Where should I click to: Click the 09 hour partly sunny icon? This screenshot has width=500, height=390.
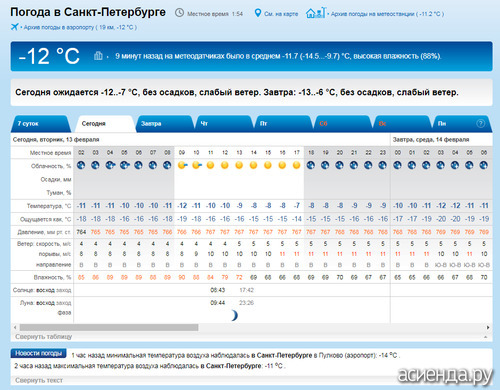click(x=182, y=165)
